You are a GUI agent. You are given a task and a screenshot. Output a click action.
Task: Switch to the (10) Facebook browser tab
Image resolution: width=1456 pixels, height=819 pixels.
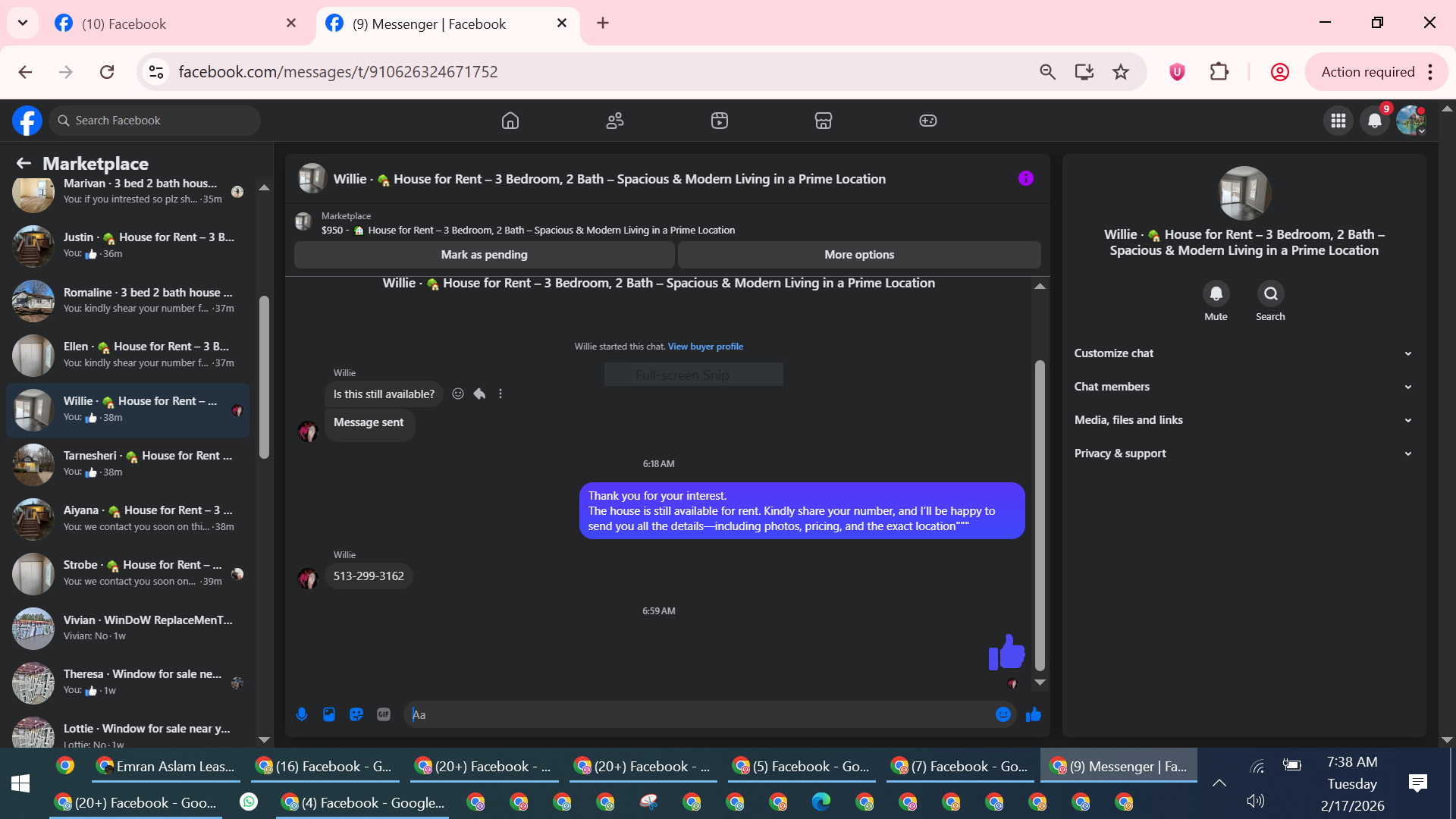point(124,24)
